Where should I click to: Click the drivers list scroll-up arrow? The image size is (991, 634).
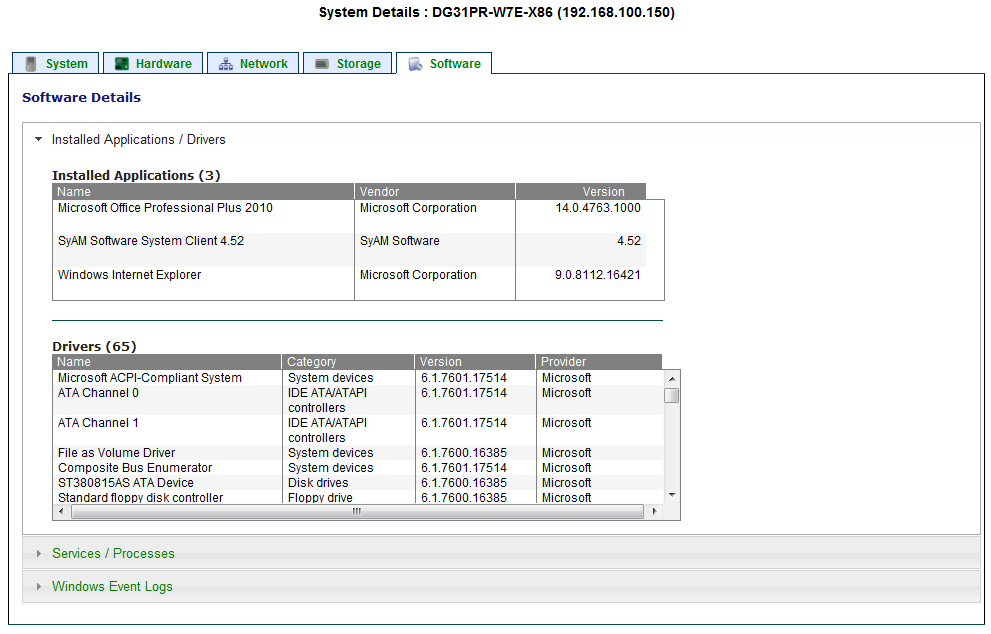pos(672,378)
